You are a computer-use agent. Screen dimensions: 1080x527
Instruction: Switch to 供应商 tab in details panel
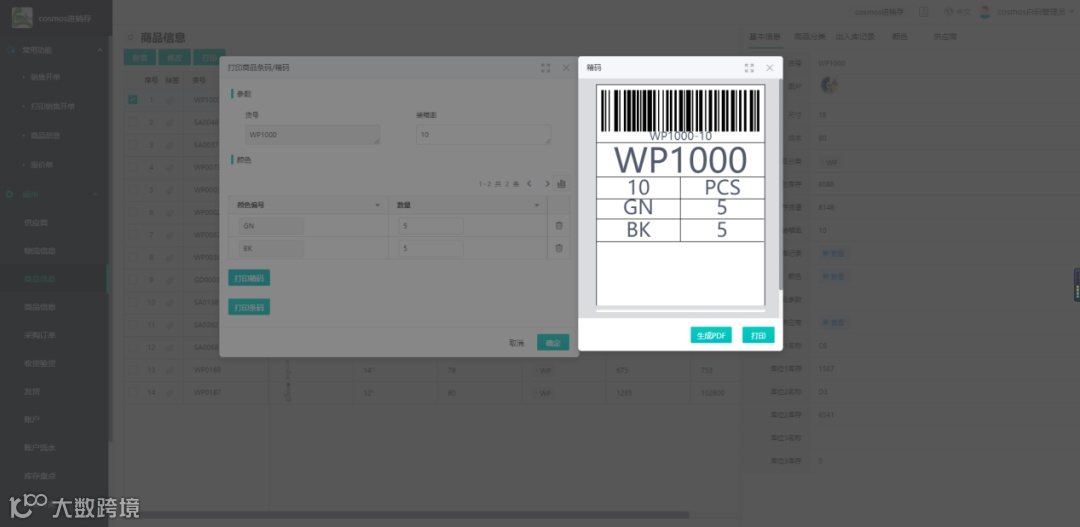tap(944, 37)
